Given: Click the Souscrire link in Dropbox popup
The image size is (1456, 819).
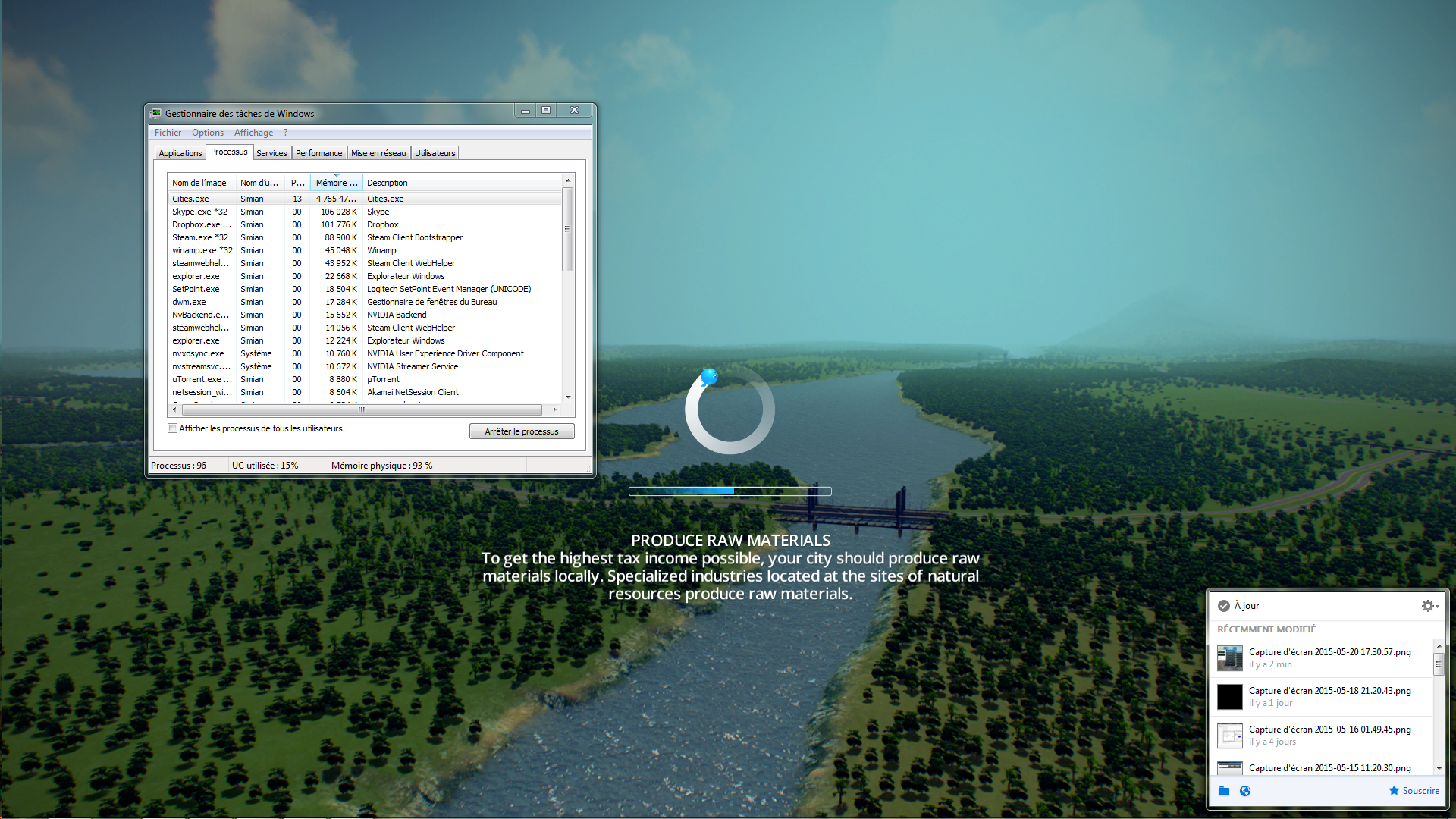Looking at the screenshot, I should (1420, 790).
